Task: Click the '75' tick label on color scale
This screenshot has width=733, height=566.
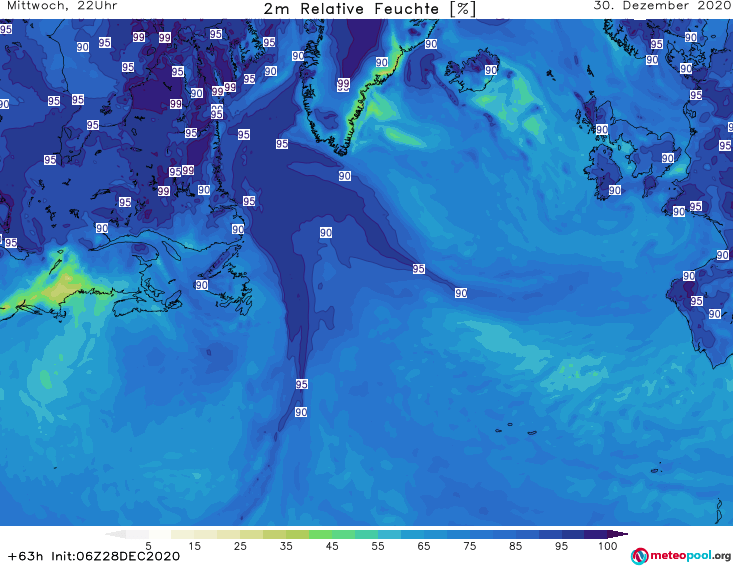Action: pos(470,546)
